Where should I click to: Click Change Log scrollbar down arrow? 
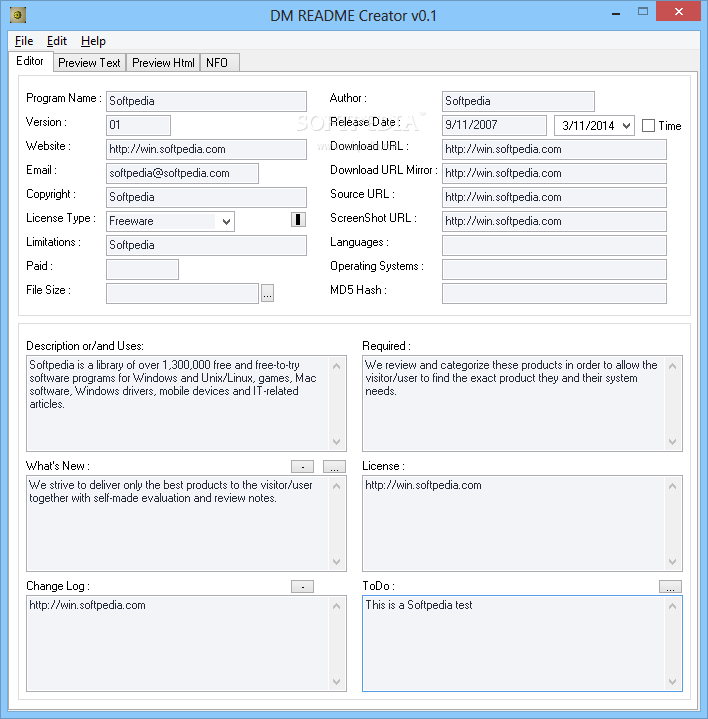(337, 682)
